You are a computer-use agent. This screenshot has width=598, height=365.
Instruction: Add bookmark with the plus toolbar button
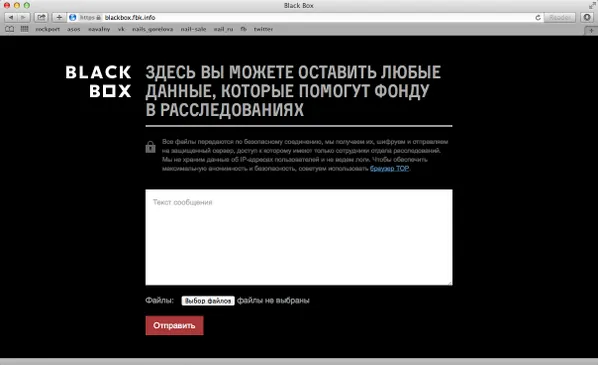[x=59, y=18]
